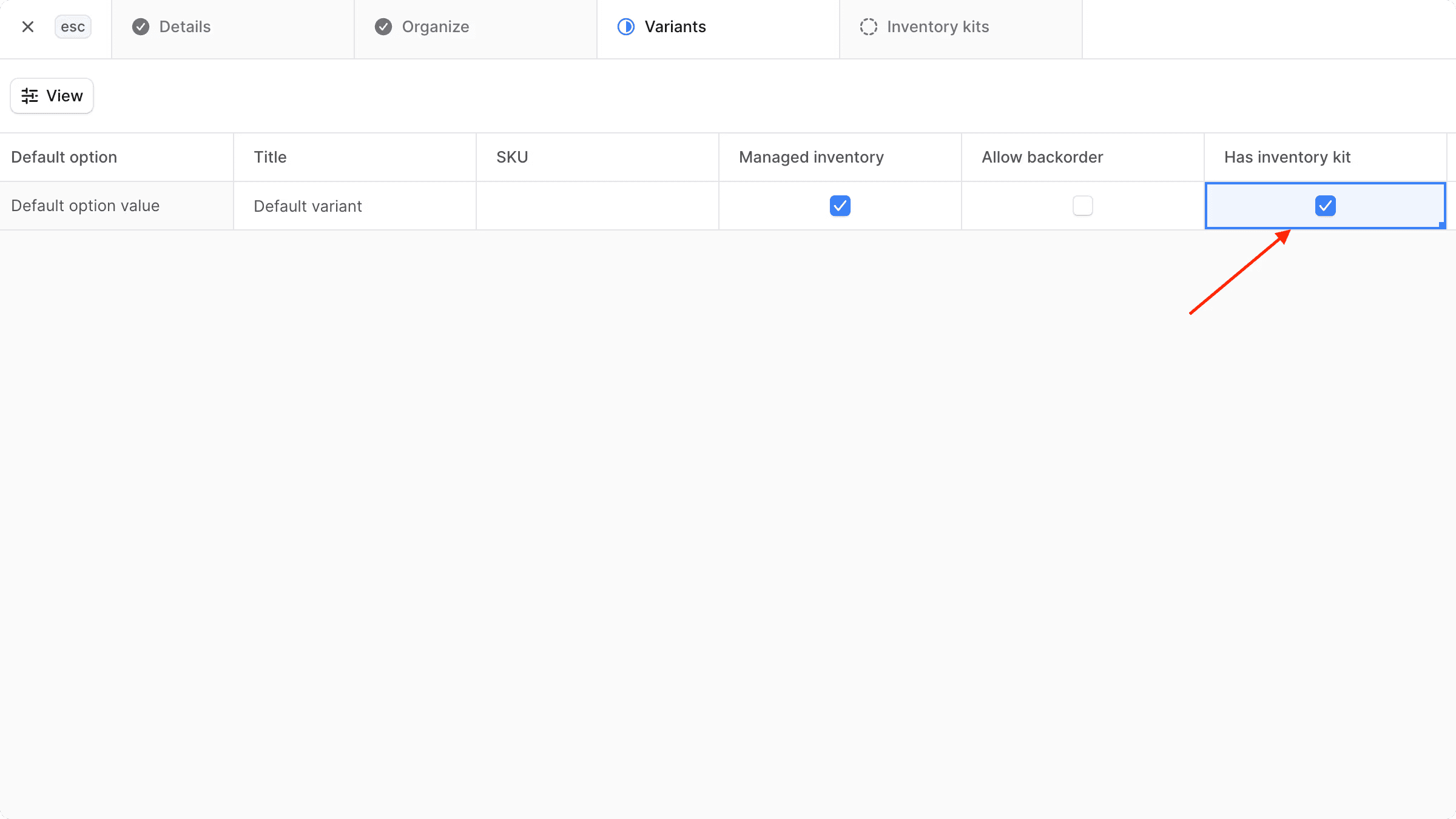Disable Managed inventory for Default variant
Screen dimensions: 1456x819
(840, 206)
